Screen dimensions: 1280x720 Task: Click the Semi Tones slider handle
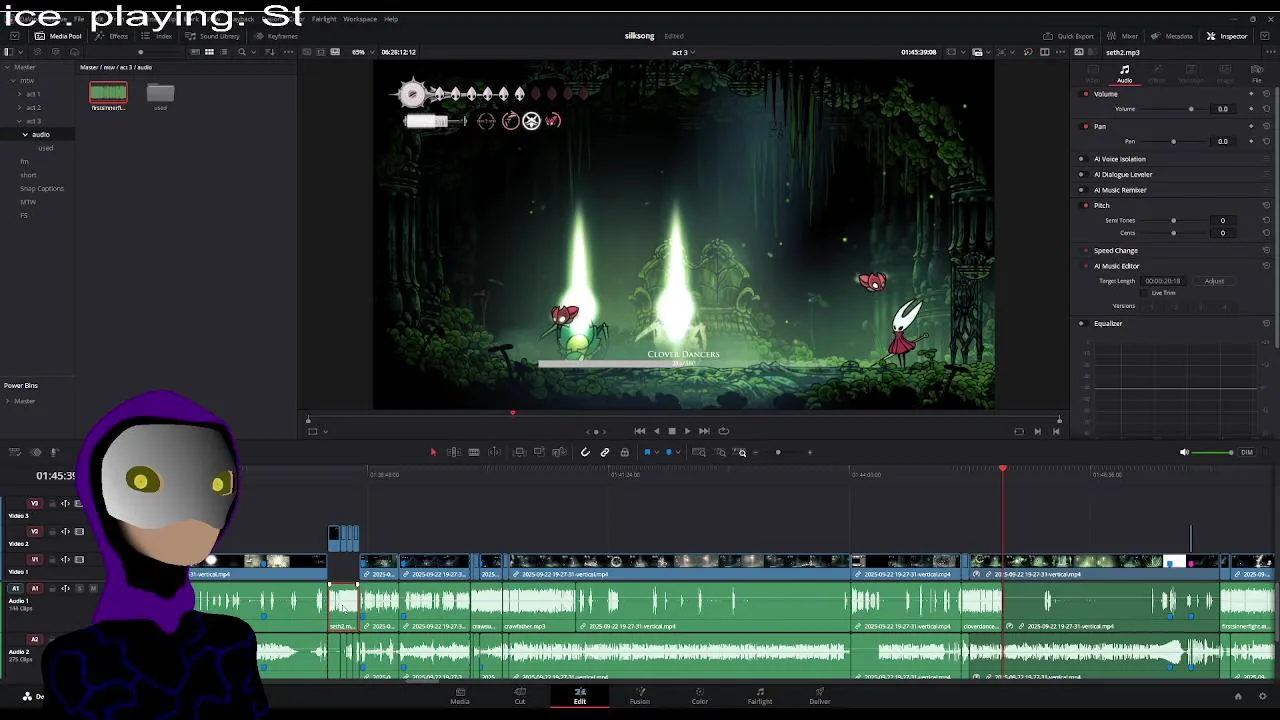point(1174,220)
